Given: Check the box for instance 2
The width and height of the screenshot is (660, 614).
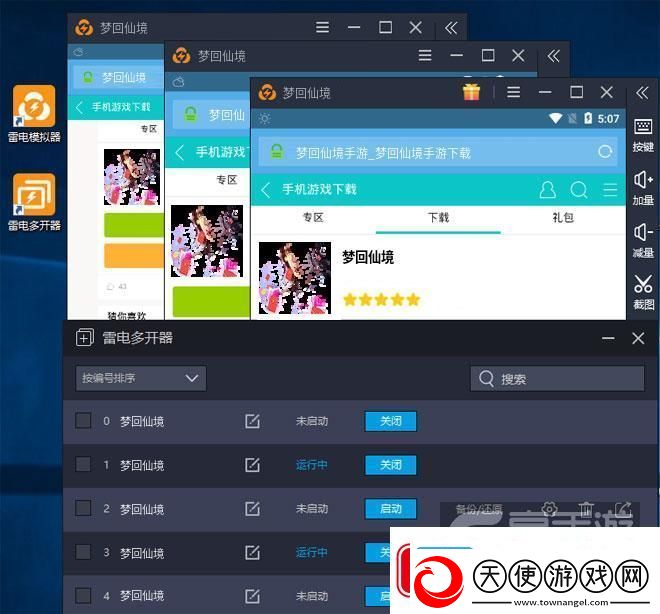Looking at the screenshot, I should click(x=83, y=508).
